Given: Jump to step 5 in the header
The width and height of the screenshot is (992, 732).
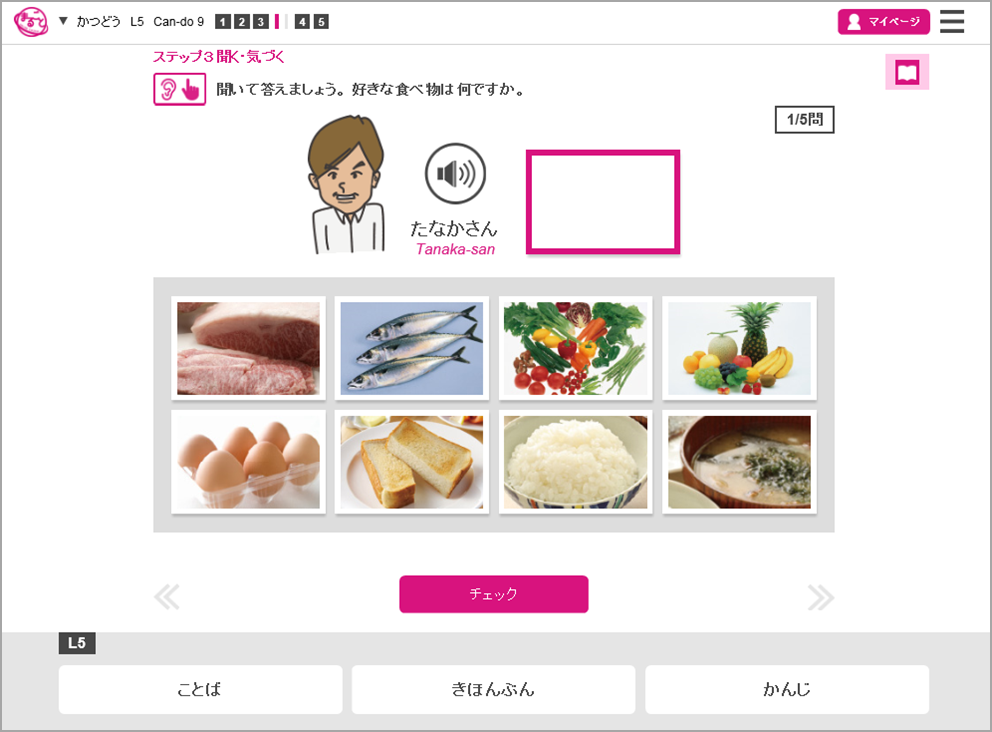Looking at the screenshot, I should pyautogui.click(x=321, y=22).
